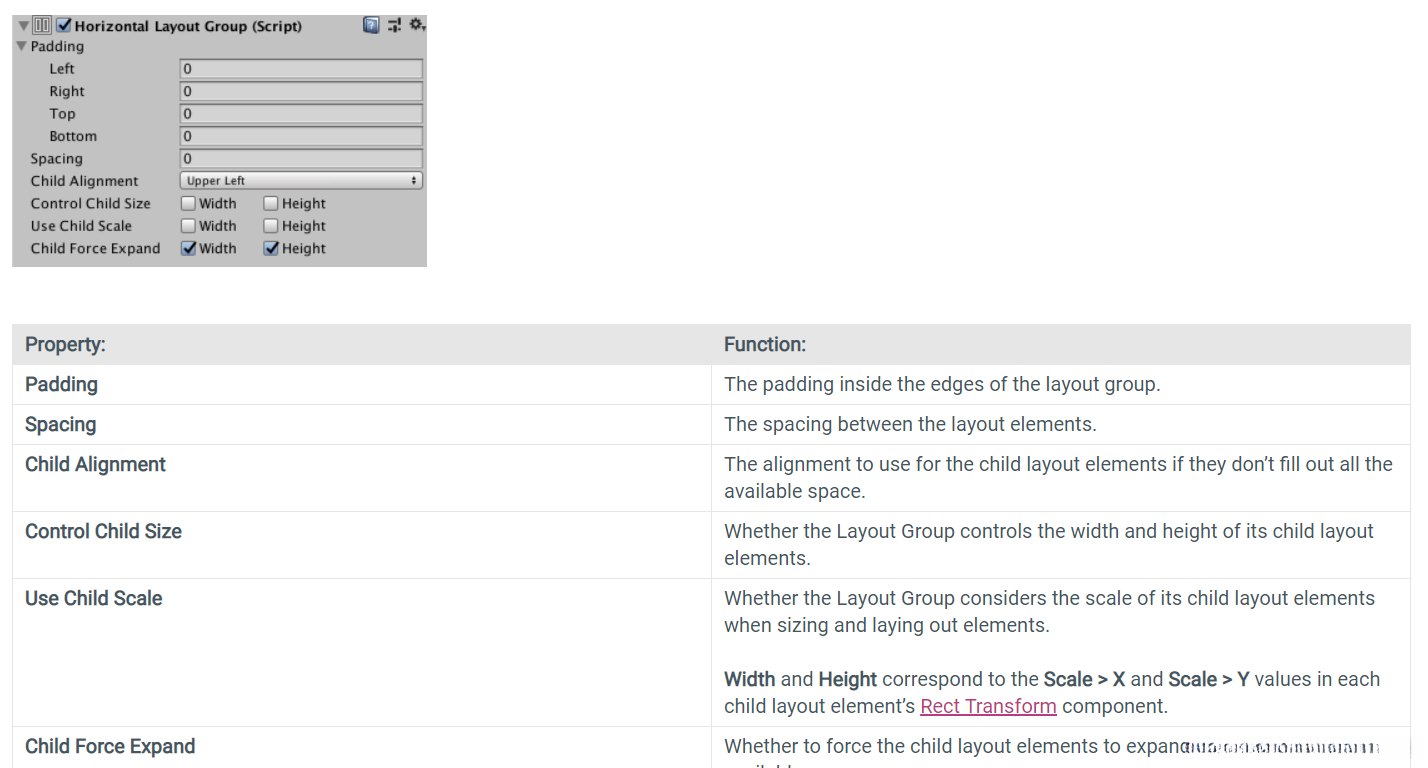This screenshot has height=768, width=1428.
Task: Enable Control Child Size Width checkbox
Action: (188, 203)
